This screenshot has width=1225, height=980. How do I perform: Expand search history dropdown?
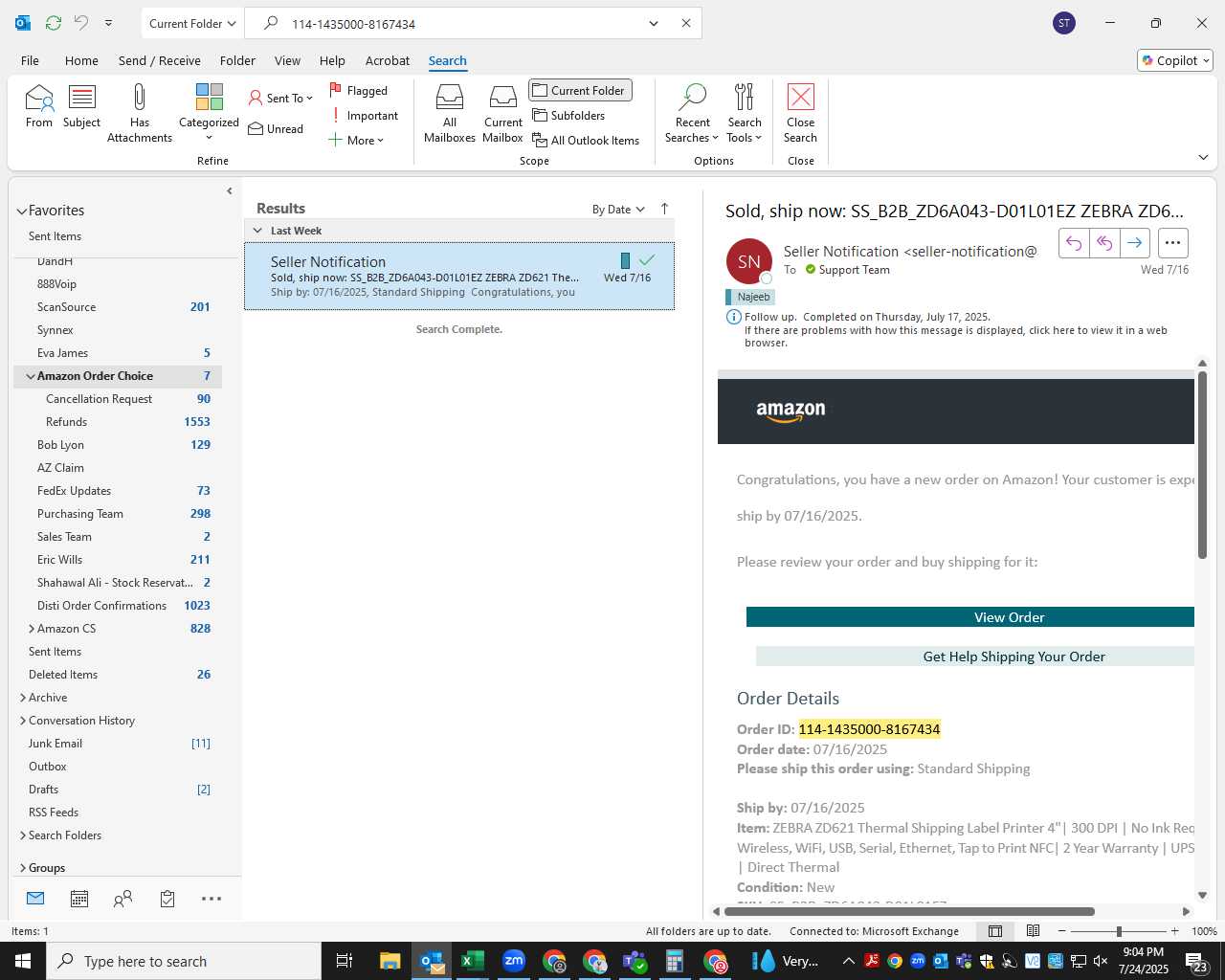point(654,23)
